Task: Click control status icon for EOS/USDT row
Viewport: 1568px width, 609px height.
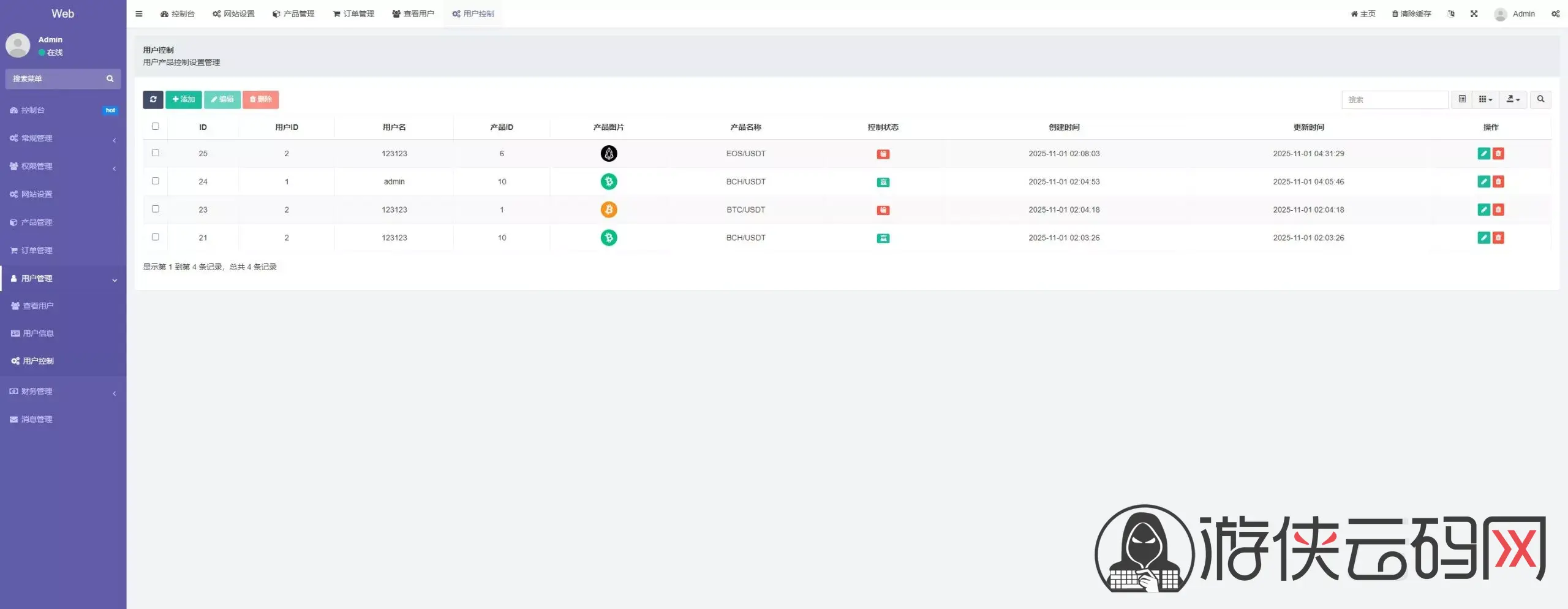Action: [883, 154]
